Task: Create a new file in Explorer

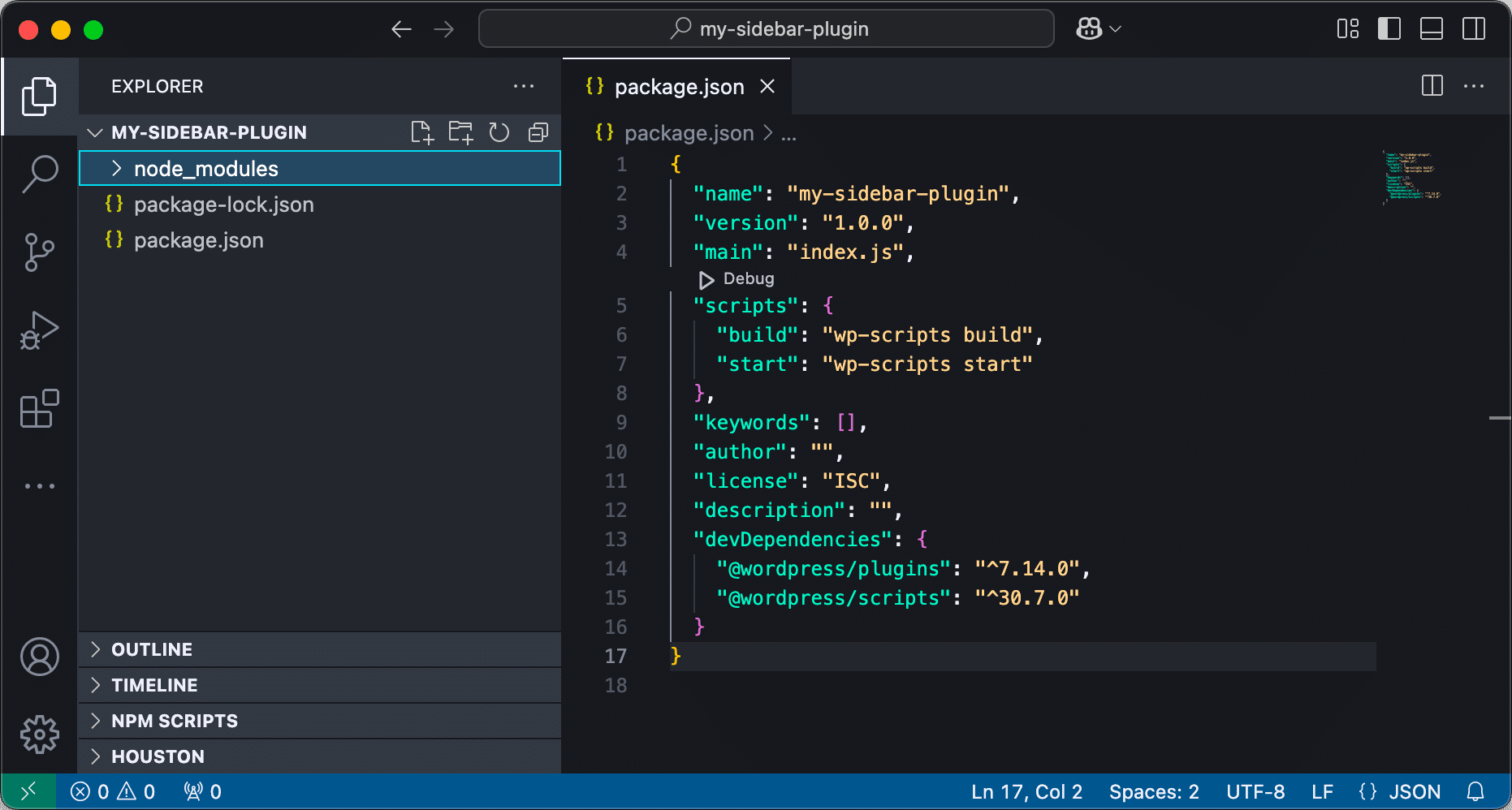Action: point(422,132)
